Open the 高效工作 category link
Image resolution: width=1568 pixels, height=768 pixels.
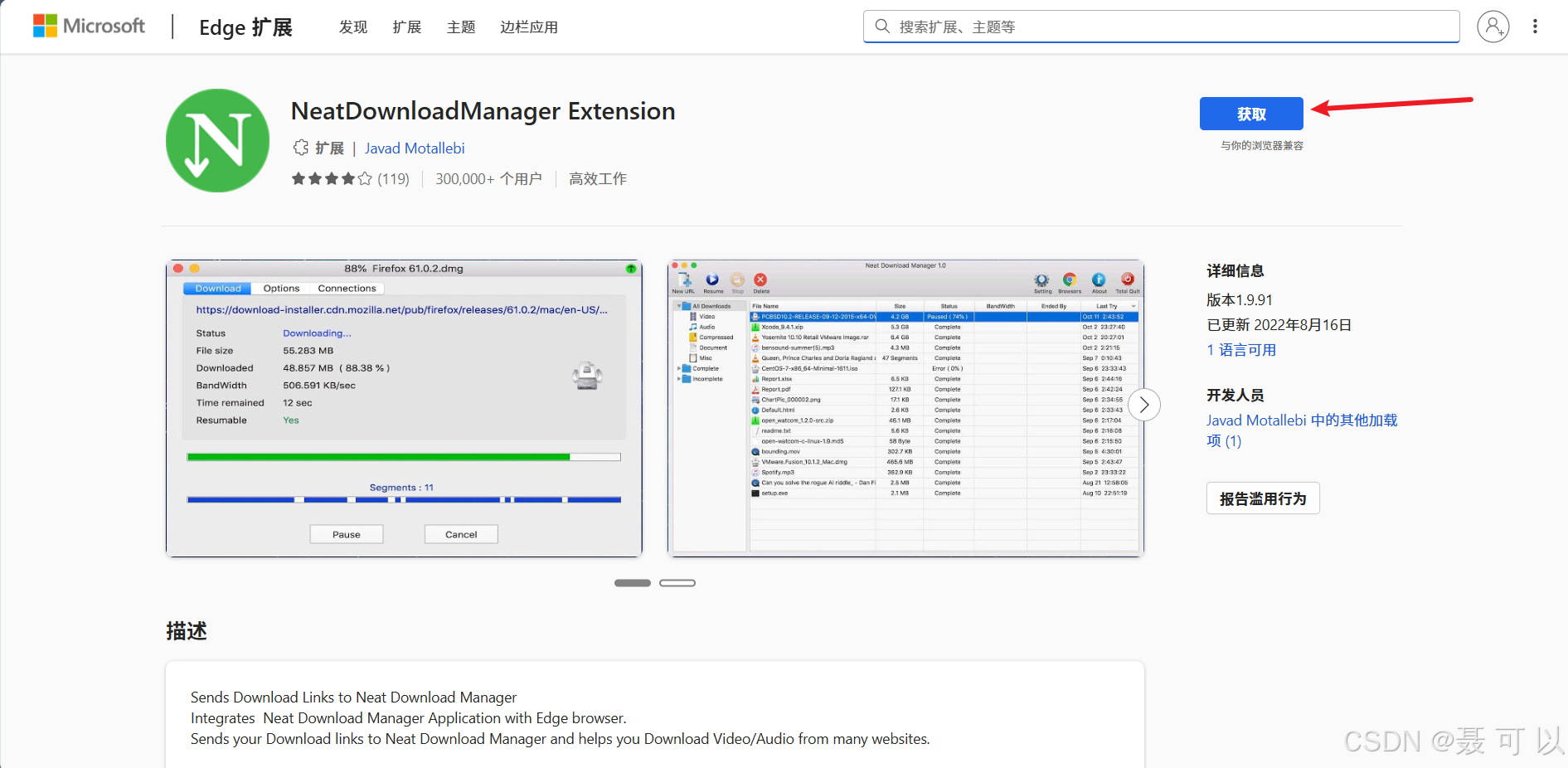[x=598, y=179]
